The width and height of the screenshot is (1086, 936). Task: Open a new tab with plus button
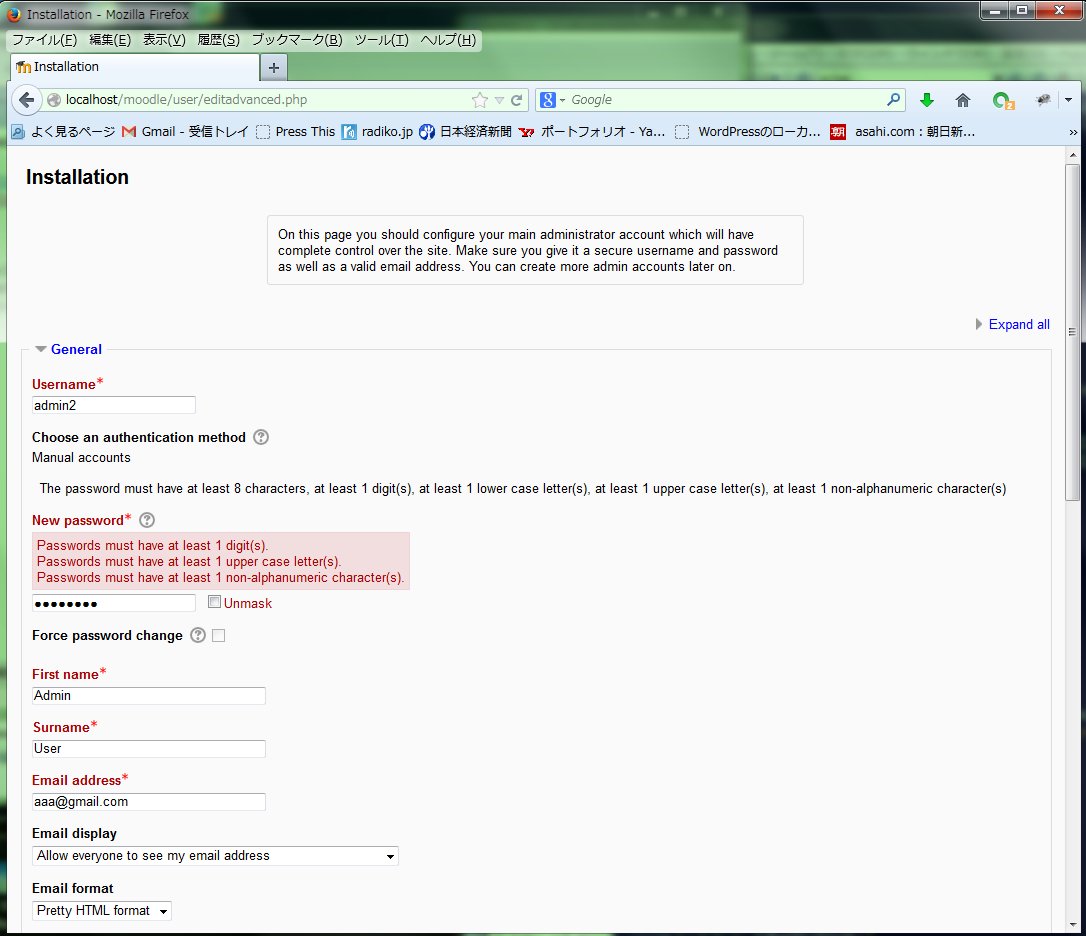tap(273, 67)
